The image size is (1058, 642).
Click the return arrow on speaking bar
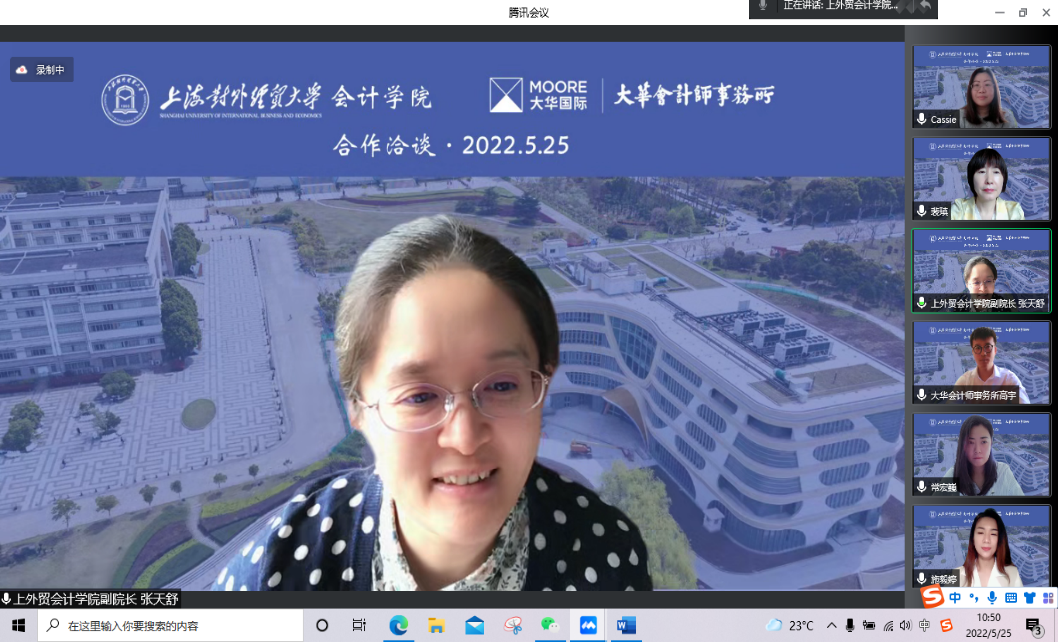click(x=926, y=6)
